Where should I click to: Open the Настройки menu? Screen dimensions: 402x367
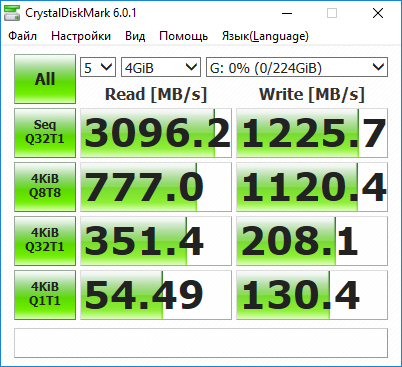[x=81, y=36]
